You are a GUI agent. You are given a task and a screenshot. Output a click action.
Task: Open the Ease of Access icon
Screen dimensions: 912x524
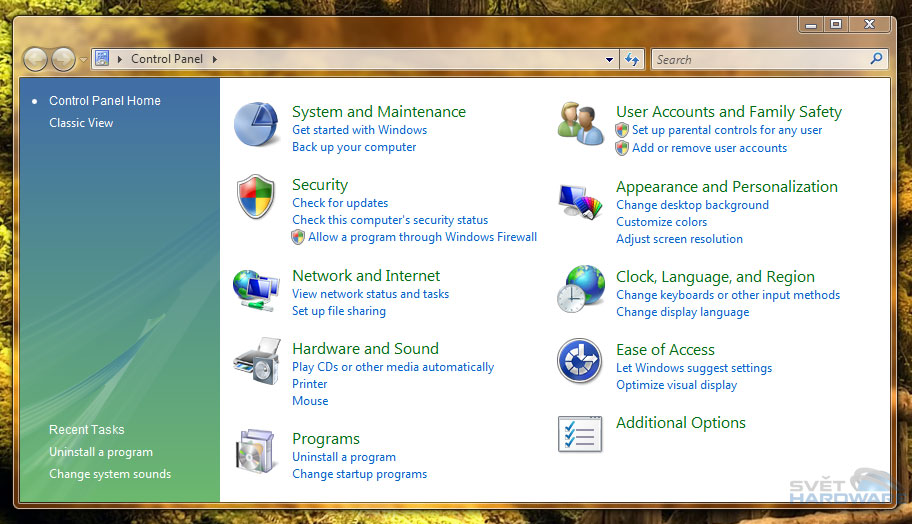[x=580, y=361]
